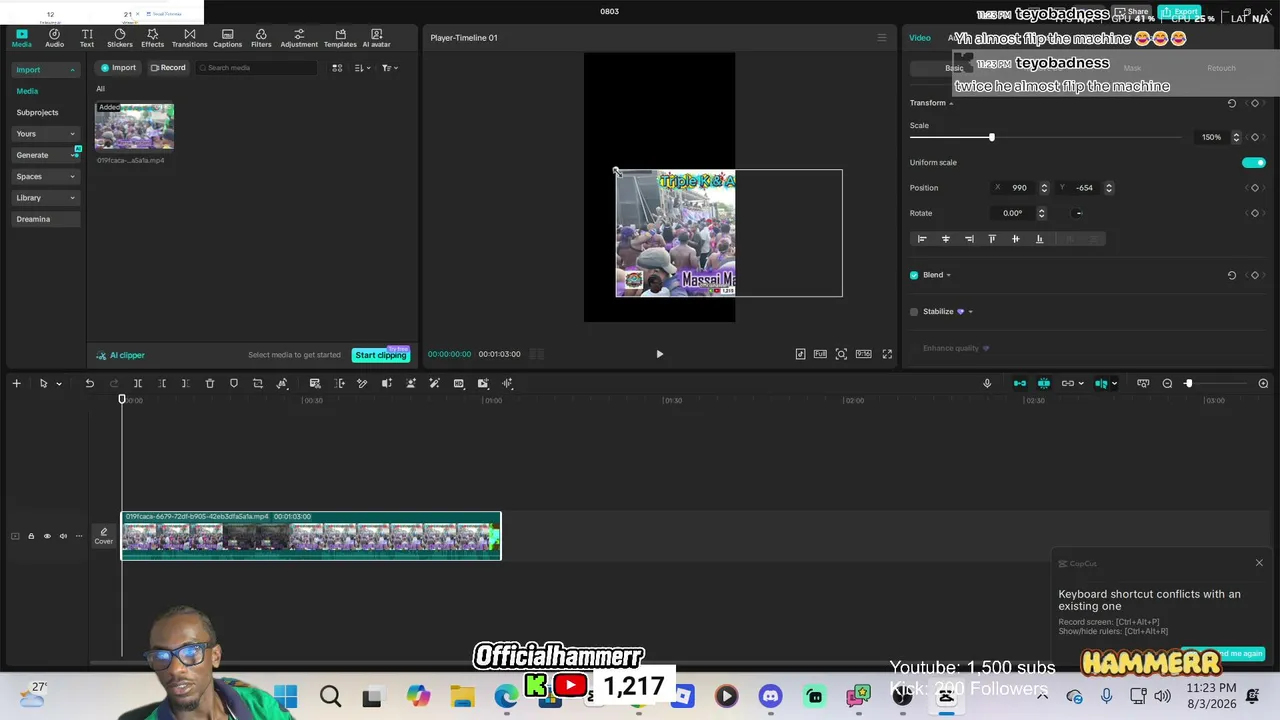
Task: Open the Transitions tab
Action: pos(189,38)
